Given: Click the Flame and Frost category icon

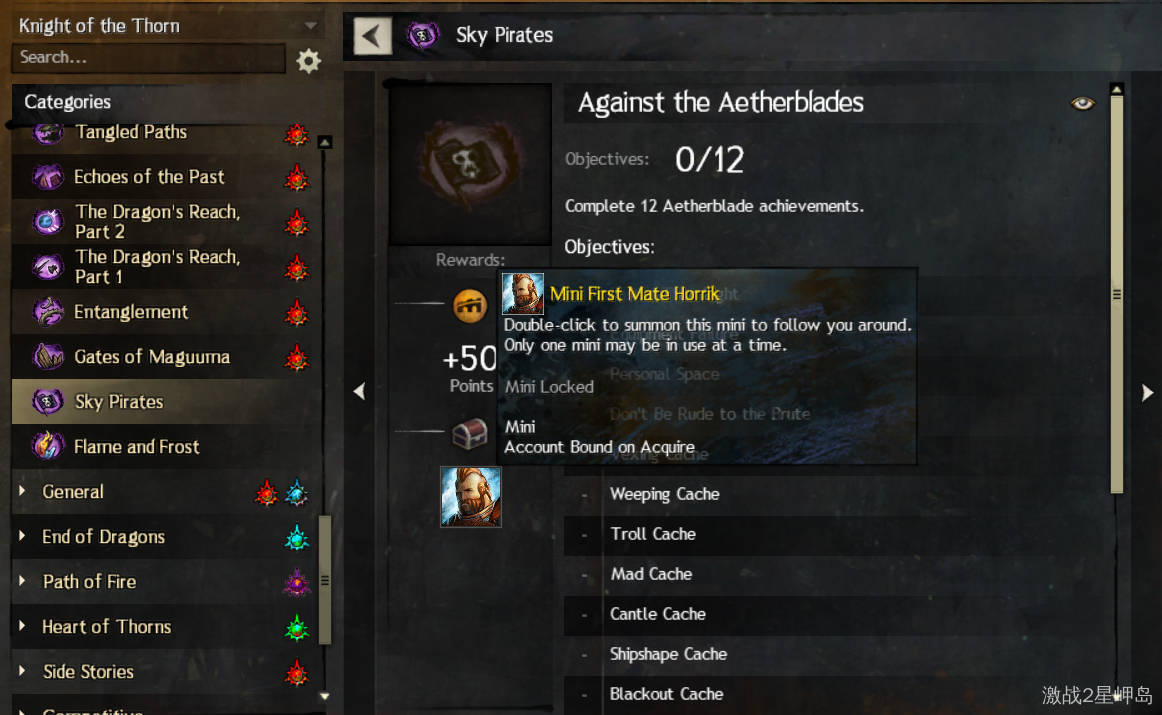Looking at the screenshot, I should point(47,446).
